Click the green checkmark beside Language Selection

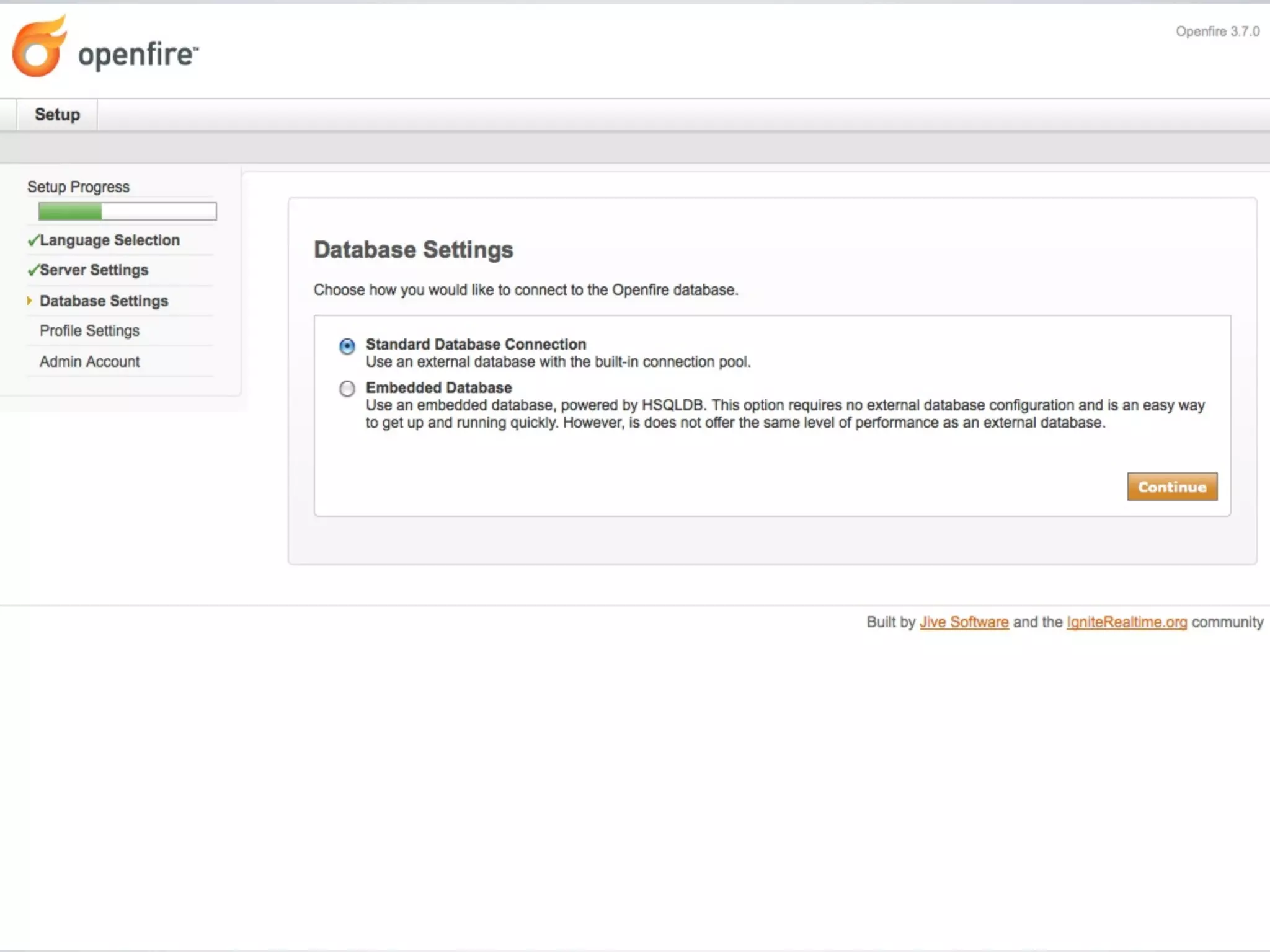[x=33, y=240]
